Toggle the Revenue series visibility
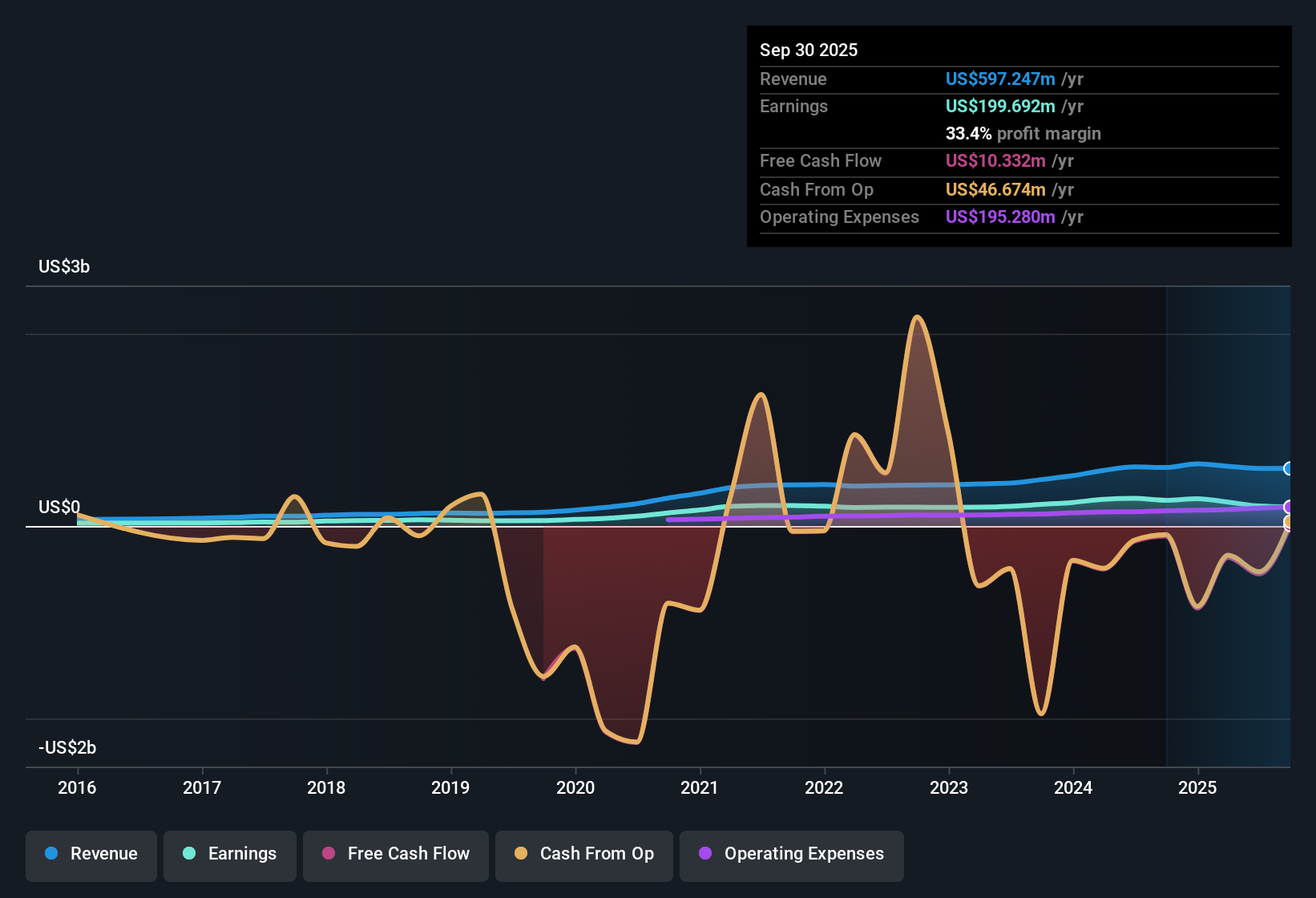Image resolution: width=1316 pixels, height=898 pixels. pyautogui.click(x=91, y=855)
